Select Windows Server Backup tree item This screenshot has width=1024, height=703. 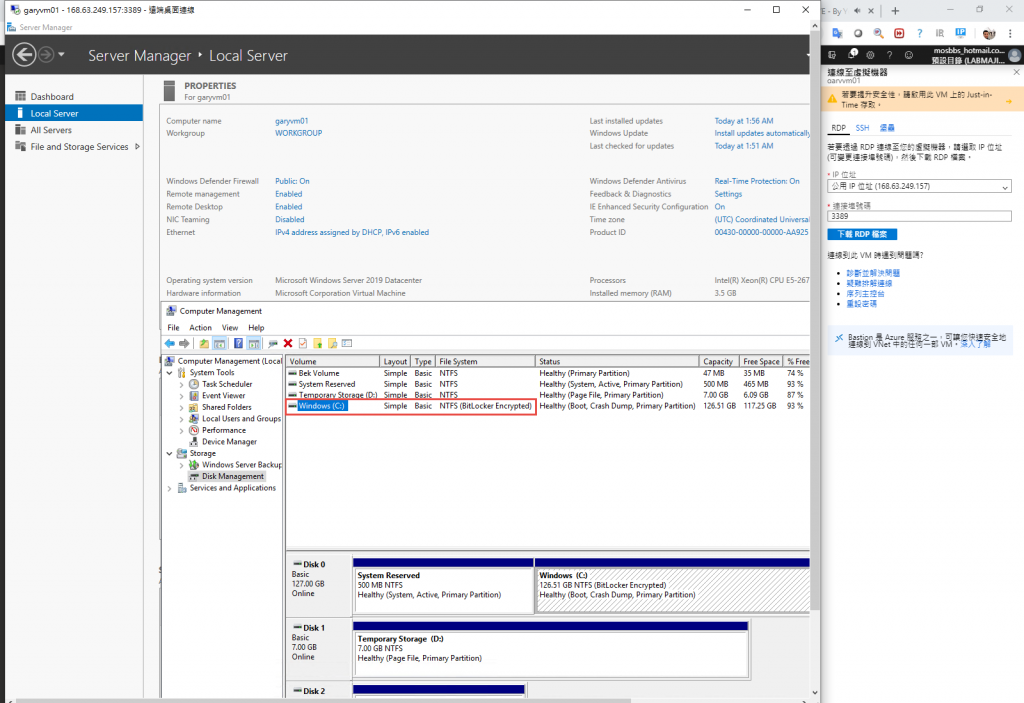[241, 465]
